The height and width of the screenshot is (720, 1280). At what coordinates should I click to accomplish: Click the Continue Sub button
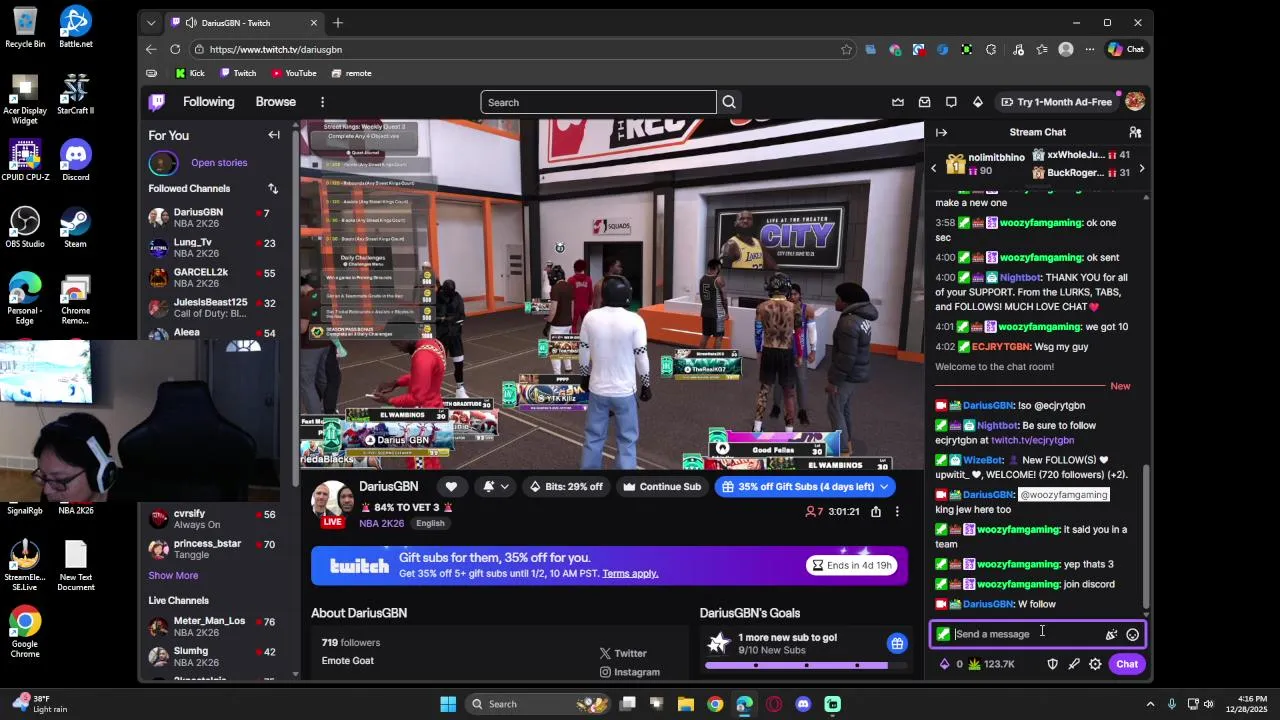tap(662, 487)
